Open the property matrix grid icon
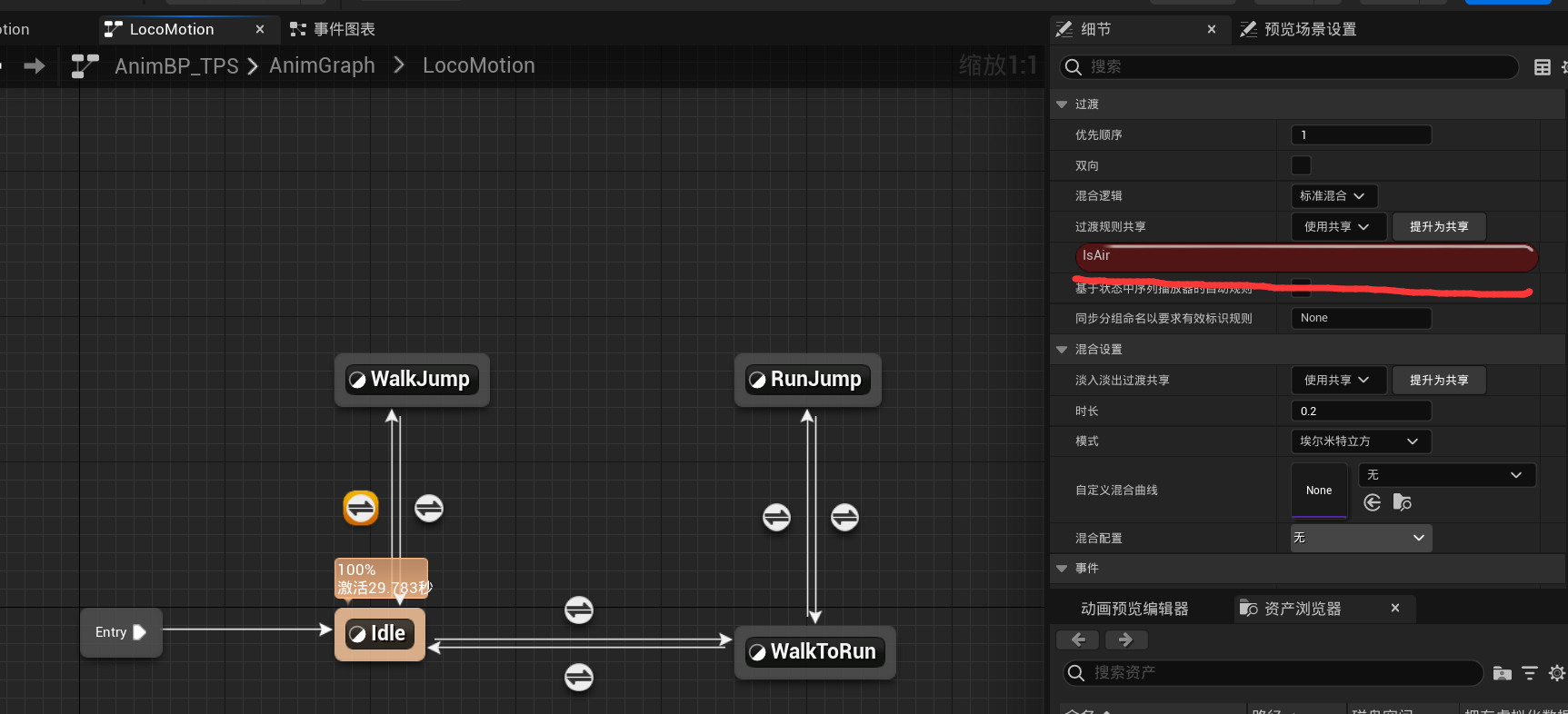Image resolution: width=1568 pixels, height=714 pixels. coord(1543,67)
